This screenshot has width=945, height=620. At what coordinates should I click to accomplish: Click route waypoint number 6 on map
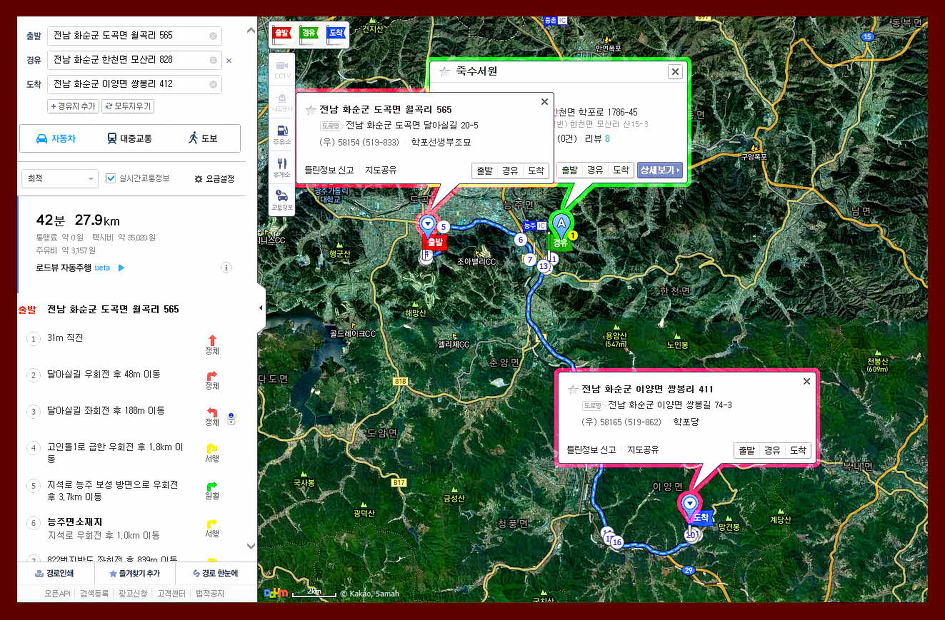521,240
